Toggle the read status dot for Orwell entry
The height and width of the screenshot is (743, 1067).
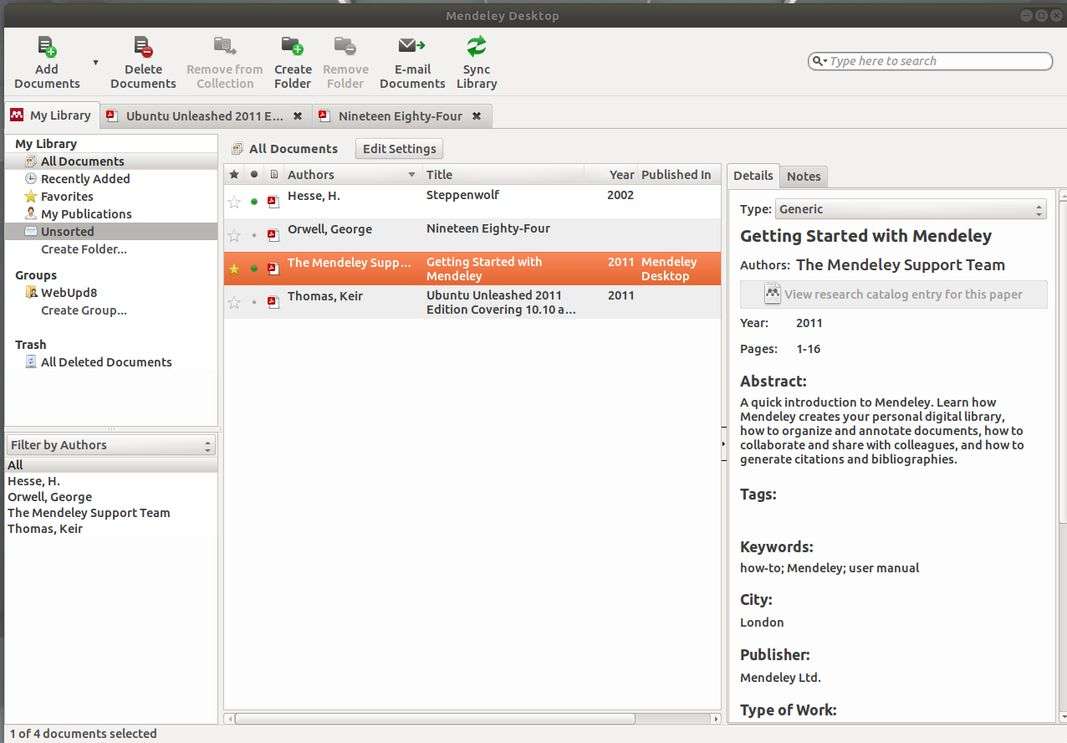[x=254, y=235]
